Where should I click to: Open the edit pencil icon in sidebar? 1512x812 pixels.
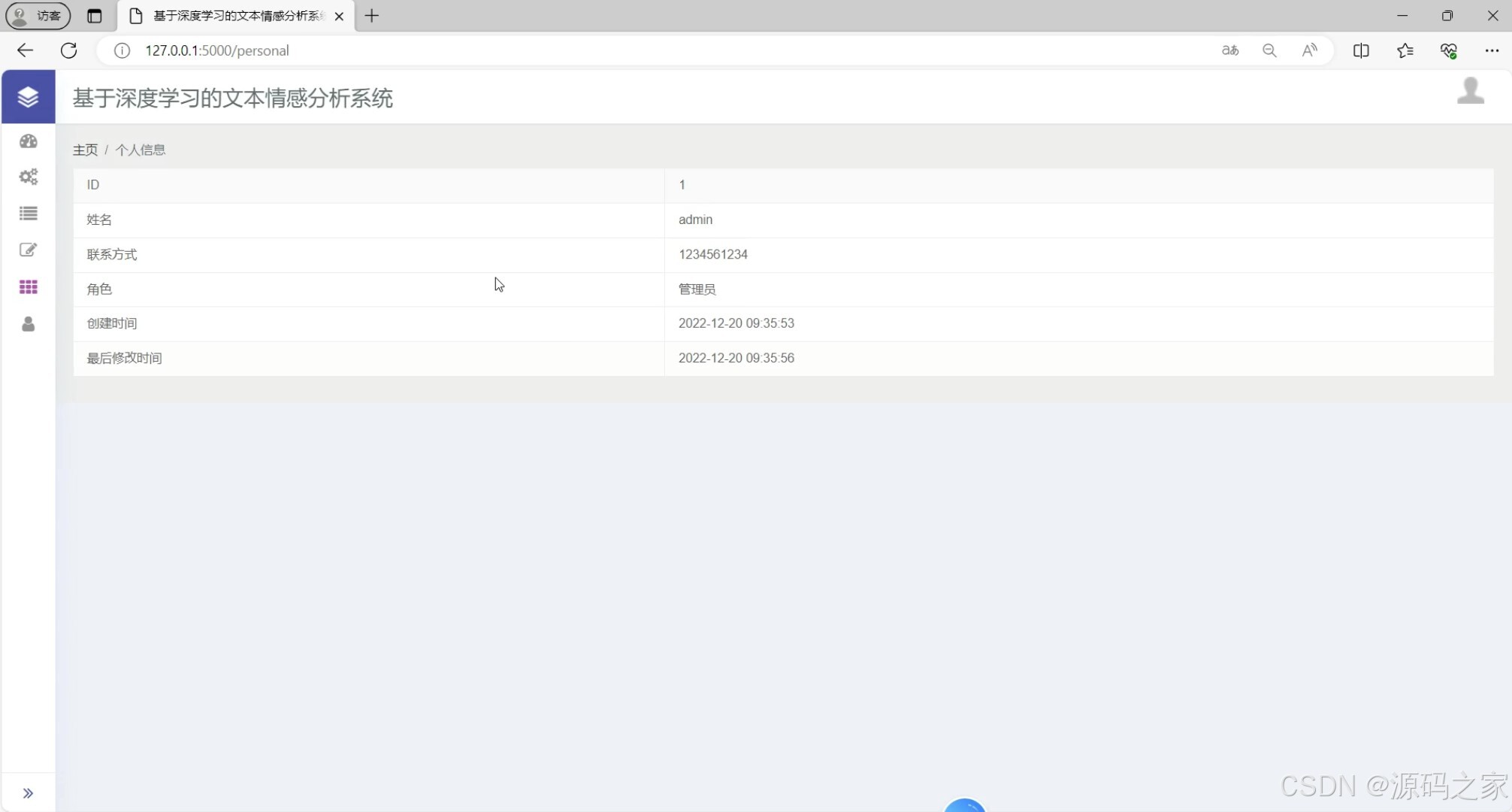coord(29,250)
